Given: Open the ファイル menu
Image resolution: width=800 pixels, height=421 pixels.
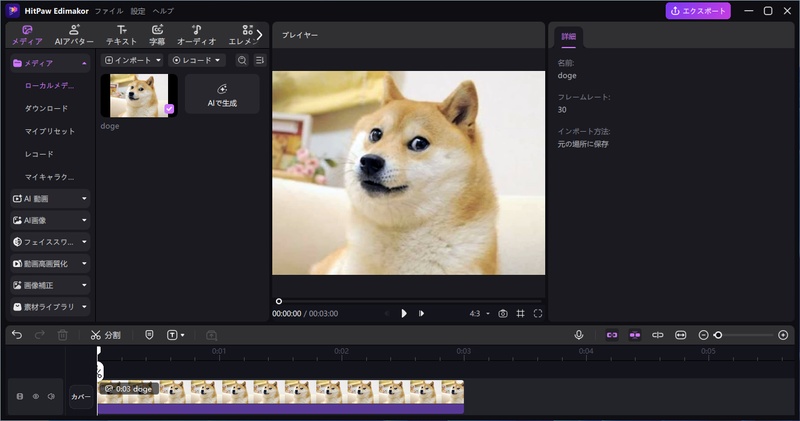Looking at the screenshot, I should pos(109,11).
